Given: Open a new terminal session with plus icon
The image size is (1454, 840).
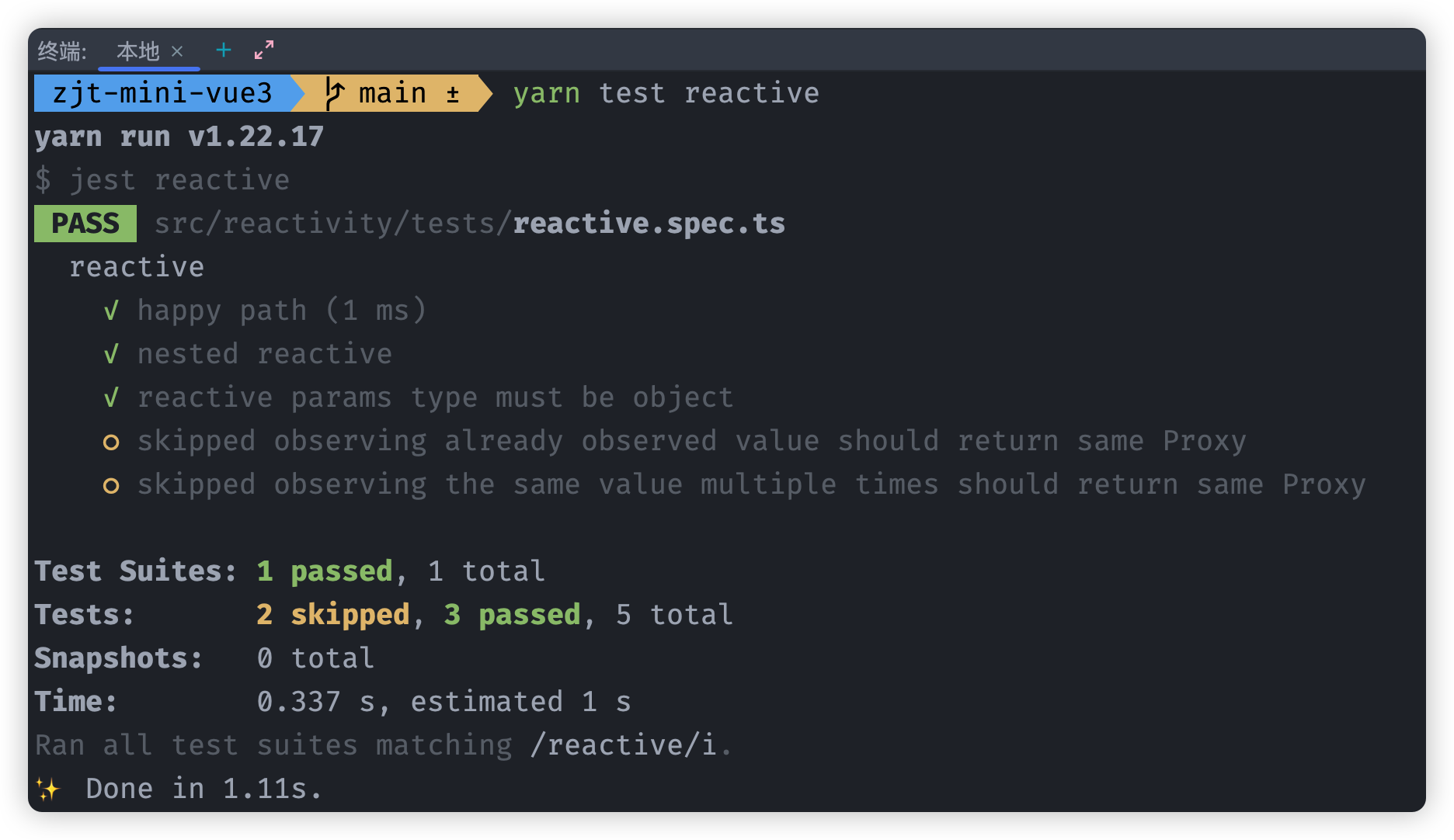Looking at the screenshot, I should coord(224,50).
